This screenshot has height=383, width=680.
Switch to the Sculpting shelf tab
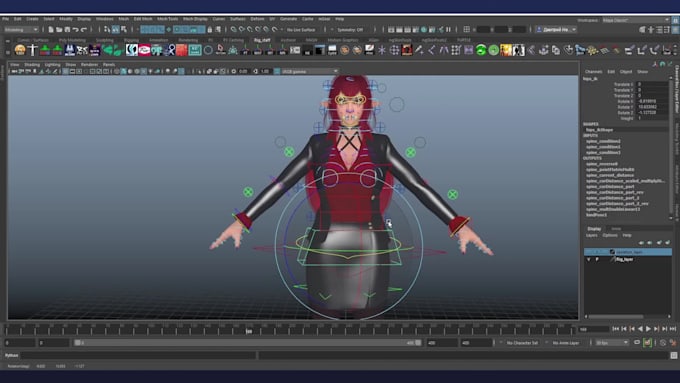[x=104, y=40]
